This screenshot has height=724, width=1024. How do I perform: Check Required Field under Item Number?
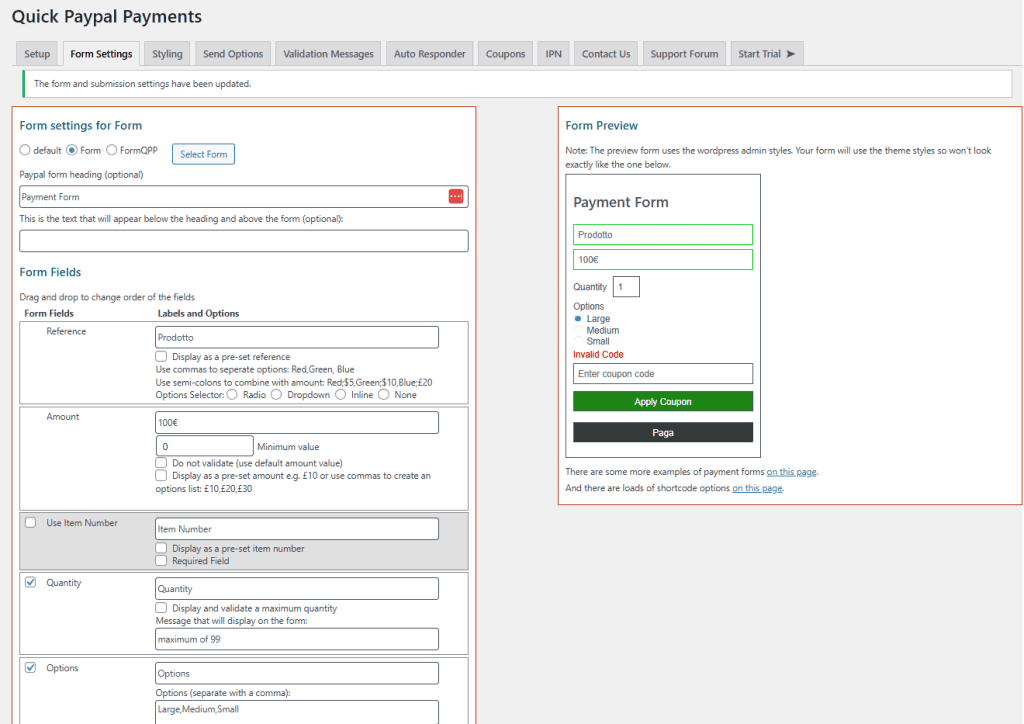pos(160,560)
